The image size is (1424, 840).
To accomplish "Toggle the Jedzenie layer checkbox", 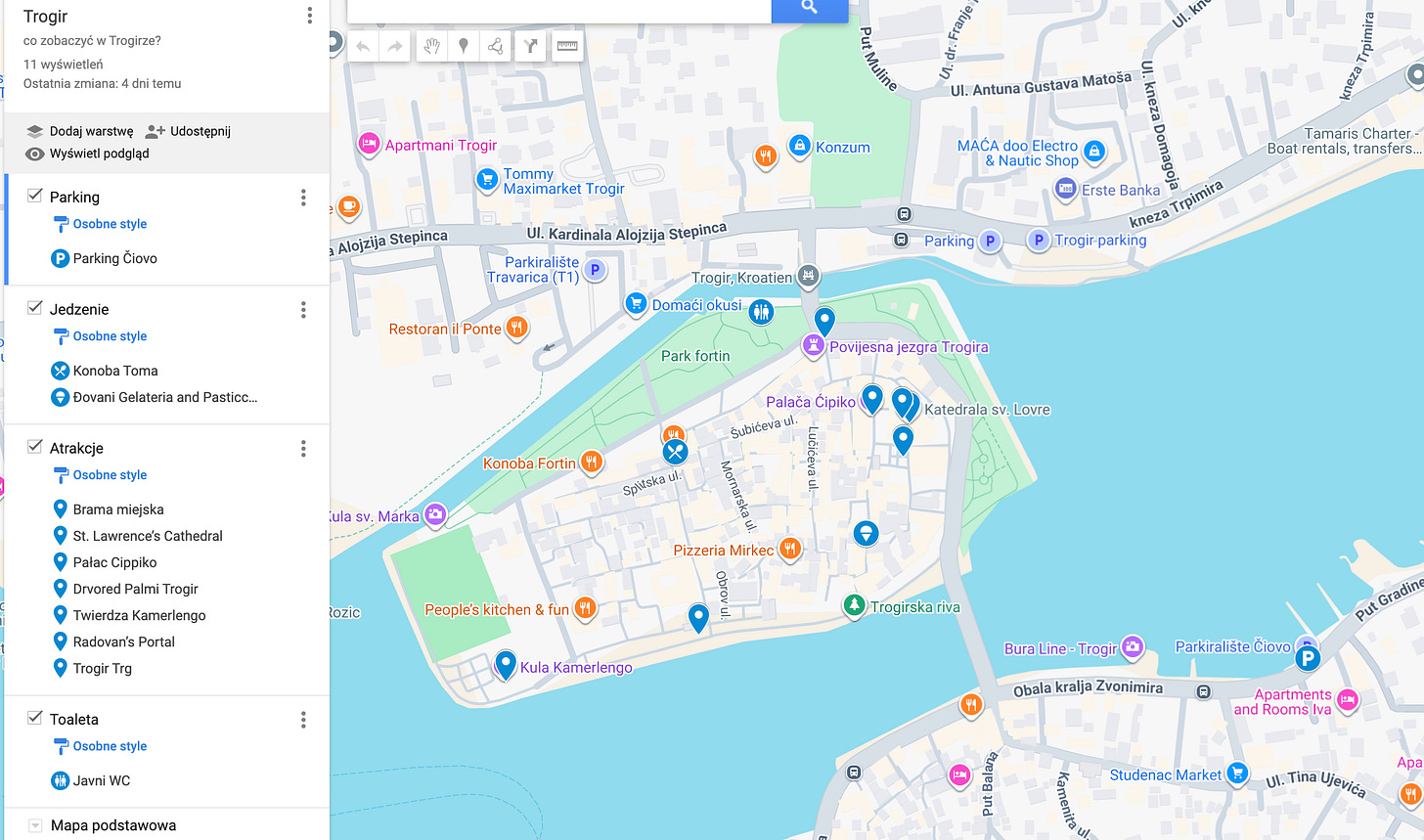I will click(34, 308).
